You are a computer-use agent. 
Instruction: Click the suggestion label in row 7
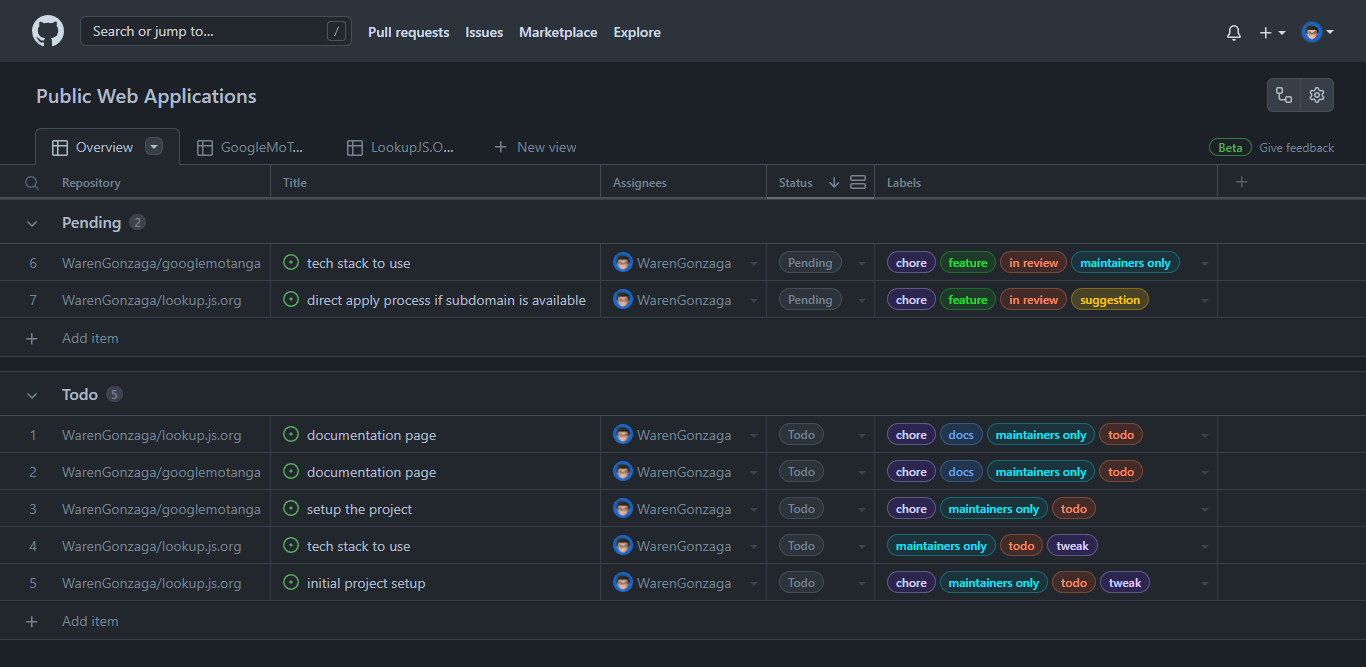pyautogui.click(x=1110, y=300)
